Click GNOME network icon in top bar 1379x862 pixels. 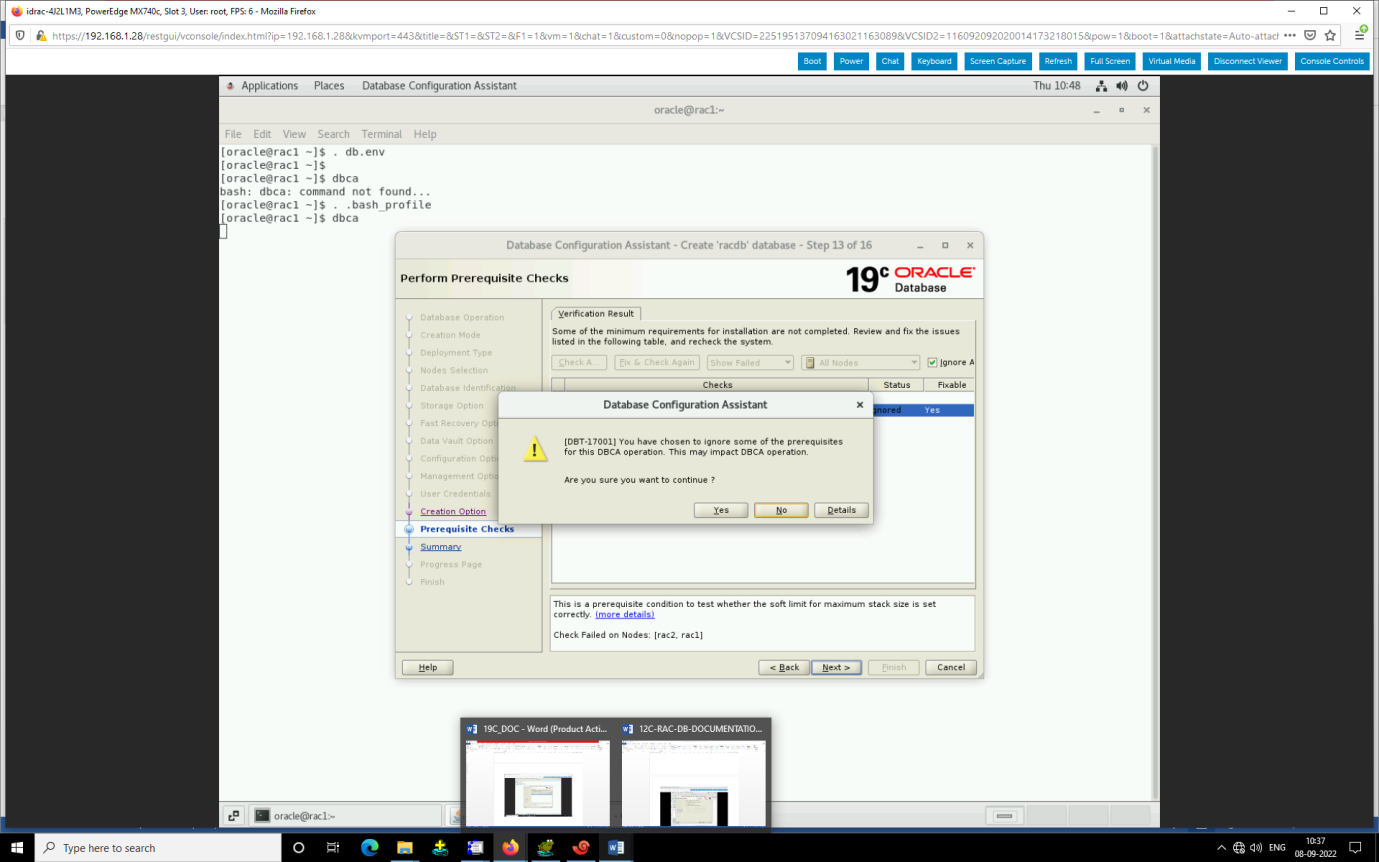coord(1101,86)
